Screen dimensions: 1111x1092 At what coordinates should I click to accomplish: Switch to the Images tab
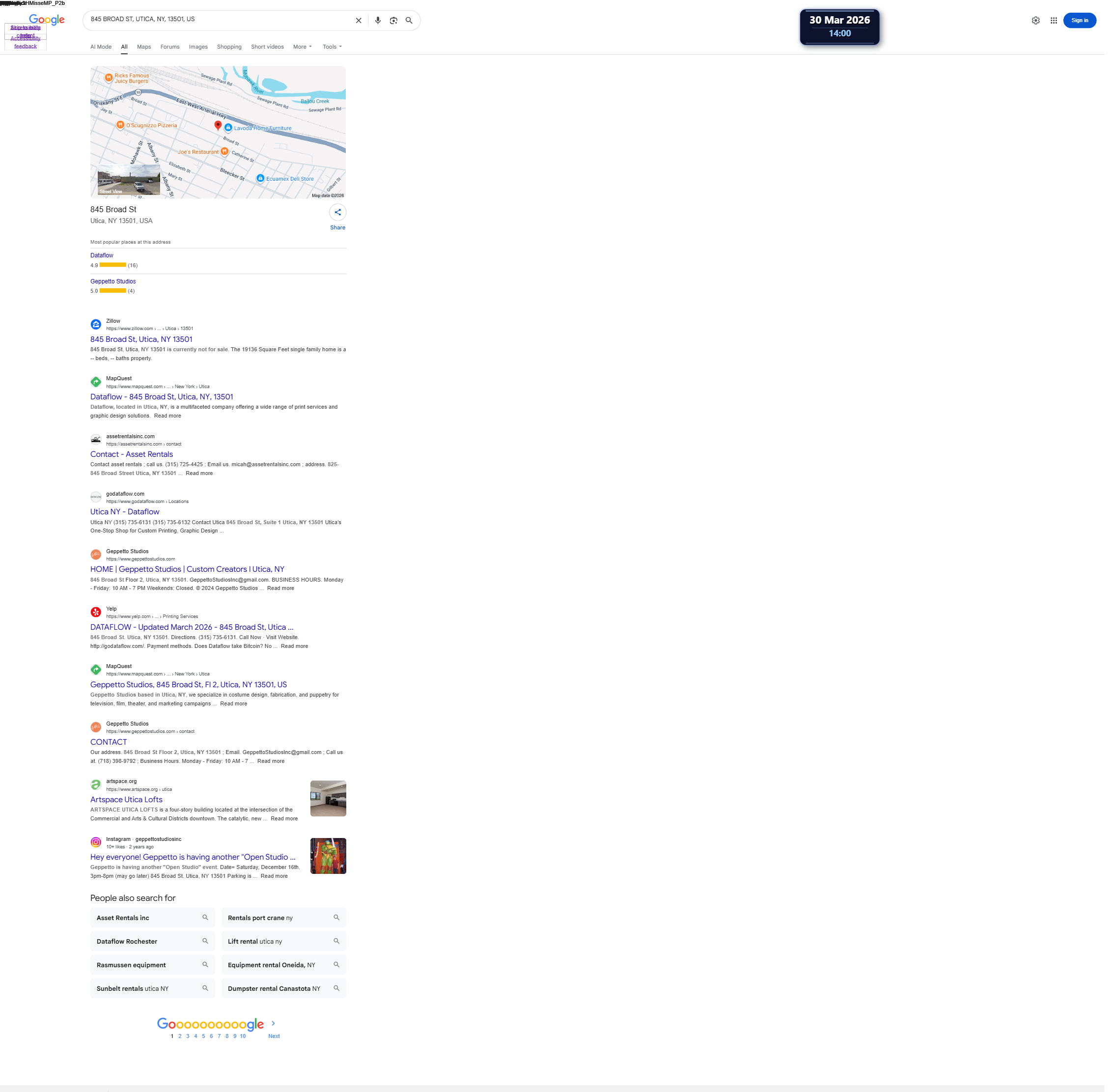click(198, 47)
